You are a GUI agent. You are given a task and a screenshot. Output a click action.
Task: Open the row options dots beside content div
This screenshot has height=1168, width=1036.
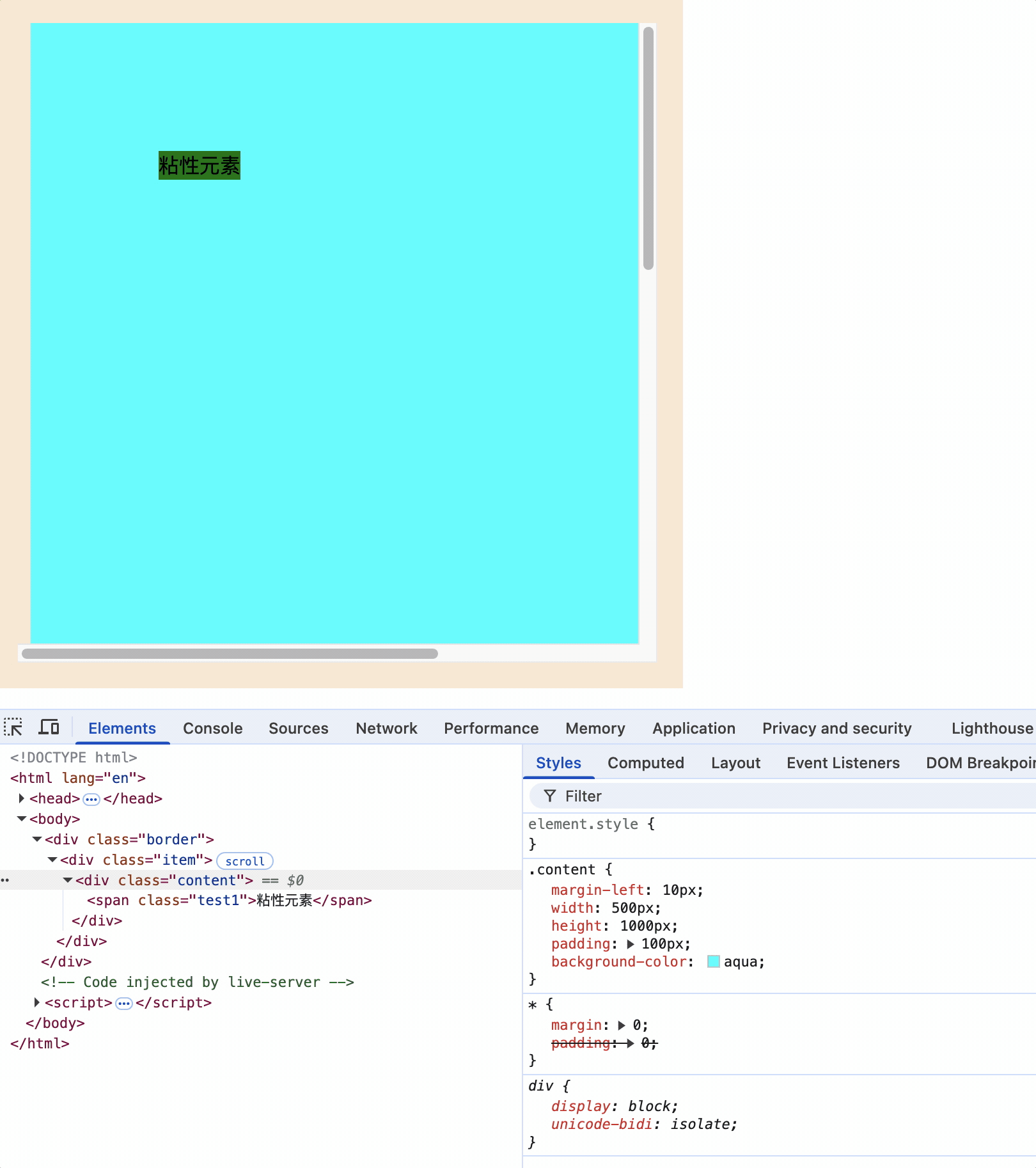[x=5, y=880]
